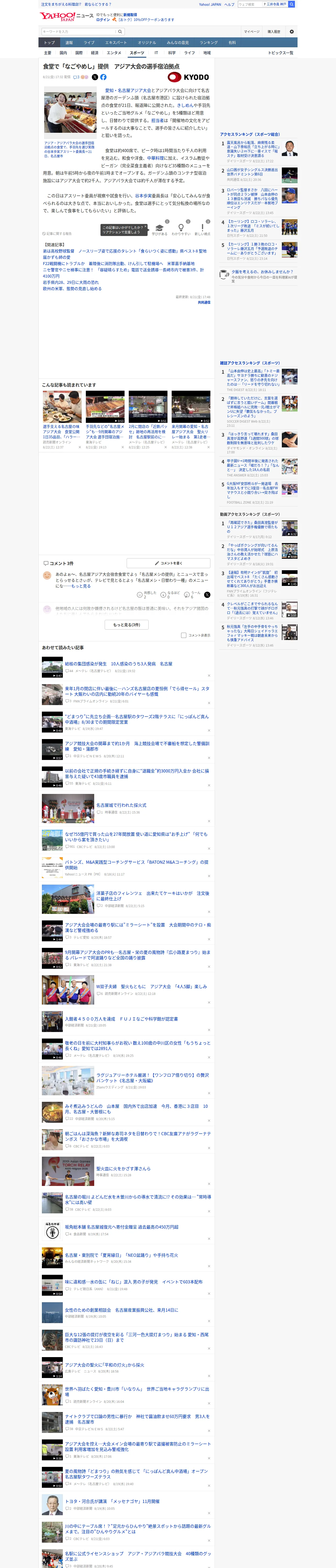
Task: Share the first comment on X
Action: [x=207, y=595]
